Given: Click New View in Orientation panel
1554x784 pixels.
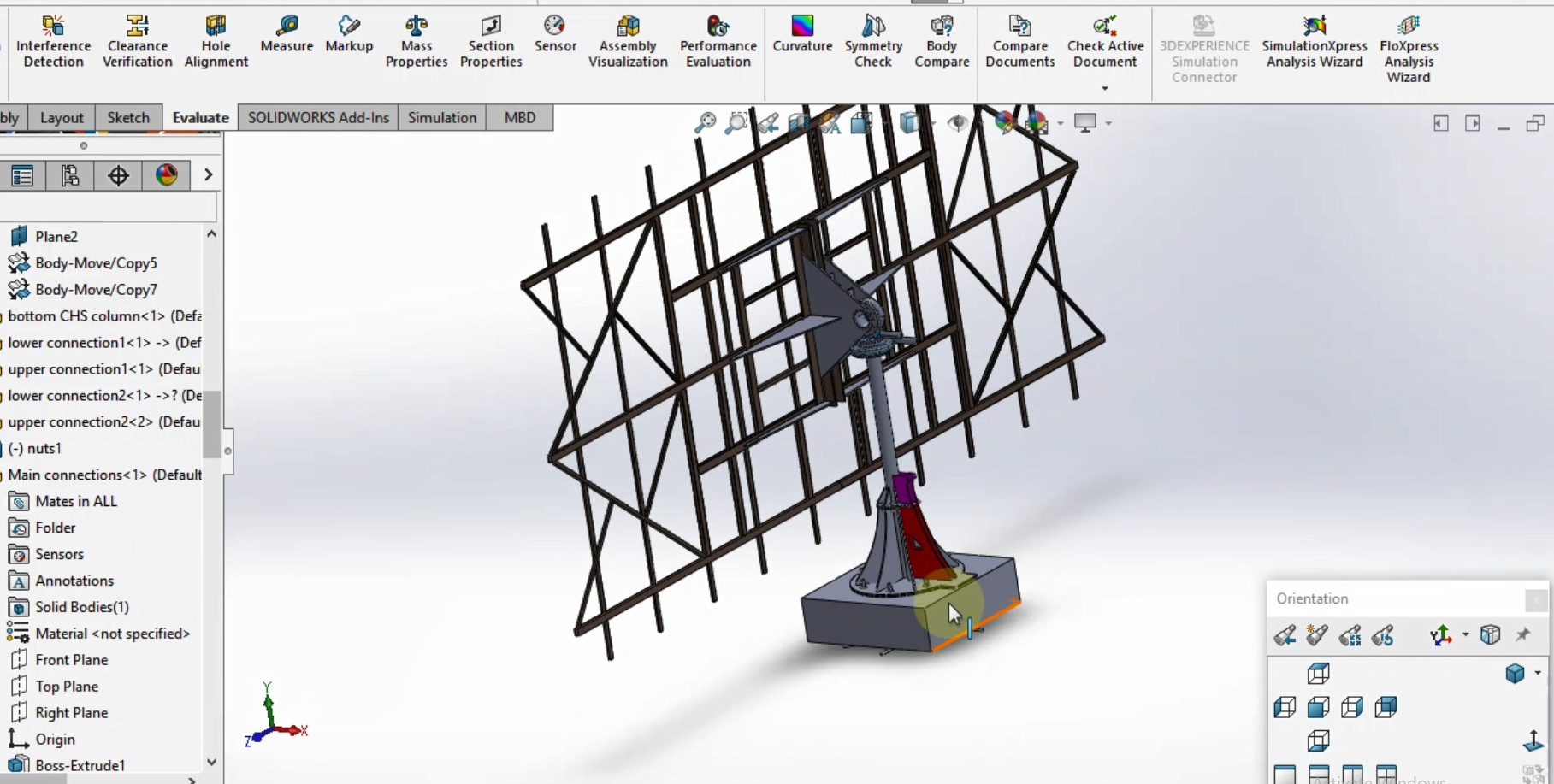Looking at the screenshot, I should (1317, 635).
